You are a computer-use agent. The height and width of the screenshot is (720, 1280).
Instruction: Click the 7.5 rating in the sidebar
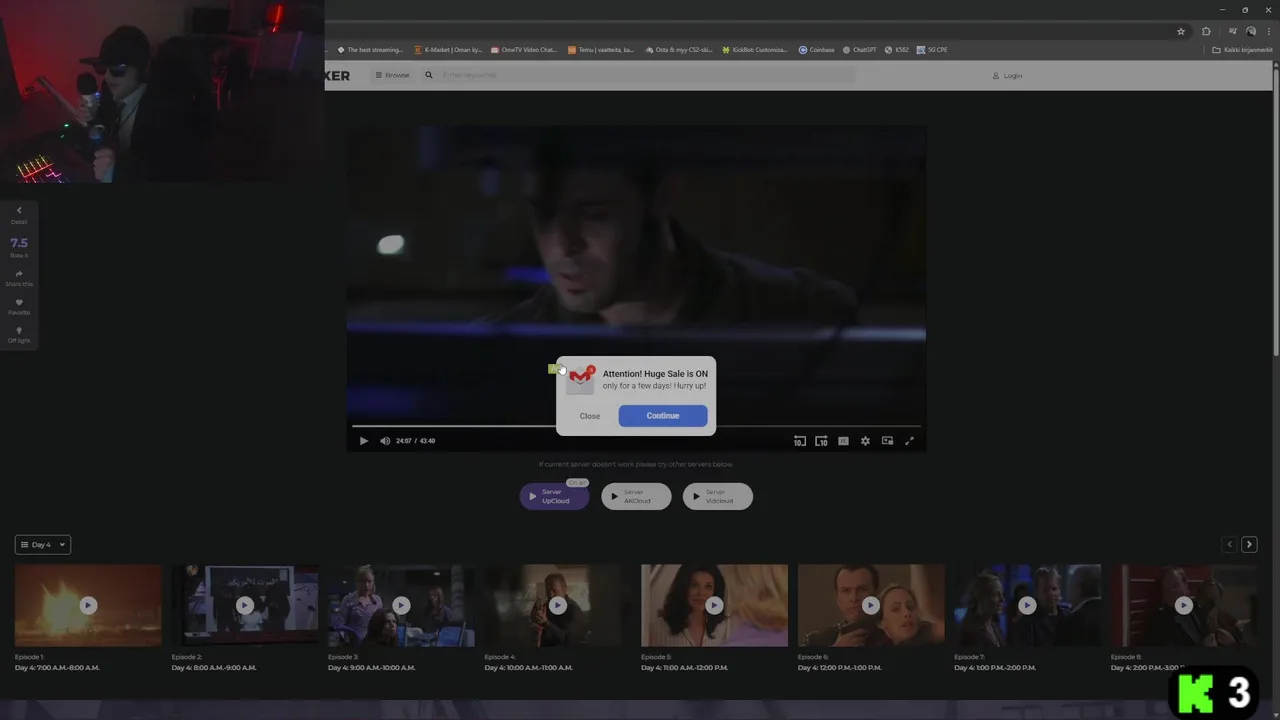tap(19, 243)
